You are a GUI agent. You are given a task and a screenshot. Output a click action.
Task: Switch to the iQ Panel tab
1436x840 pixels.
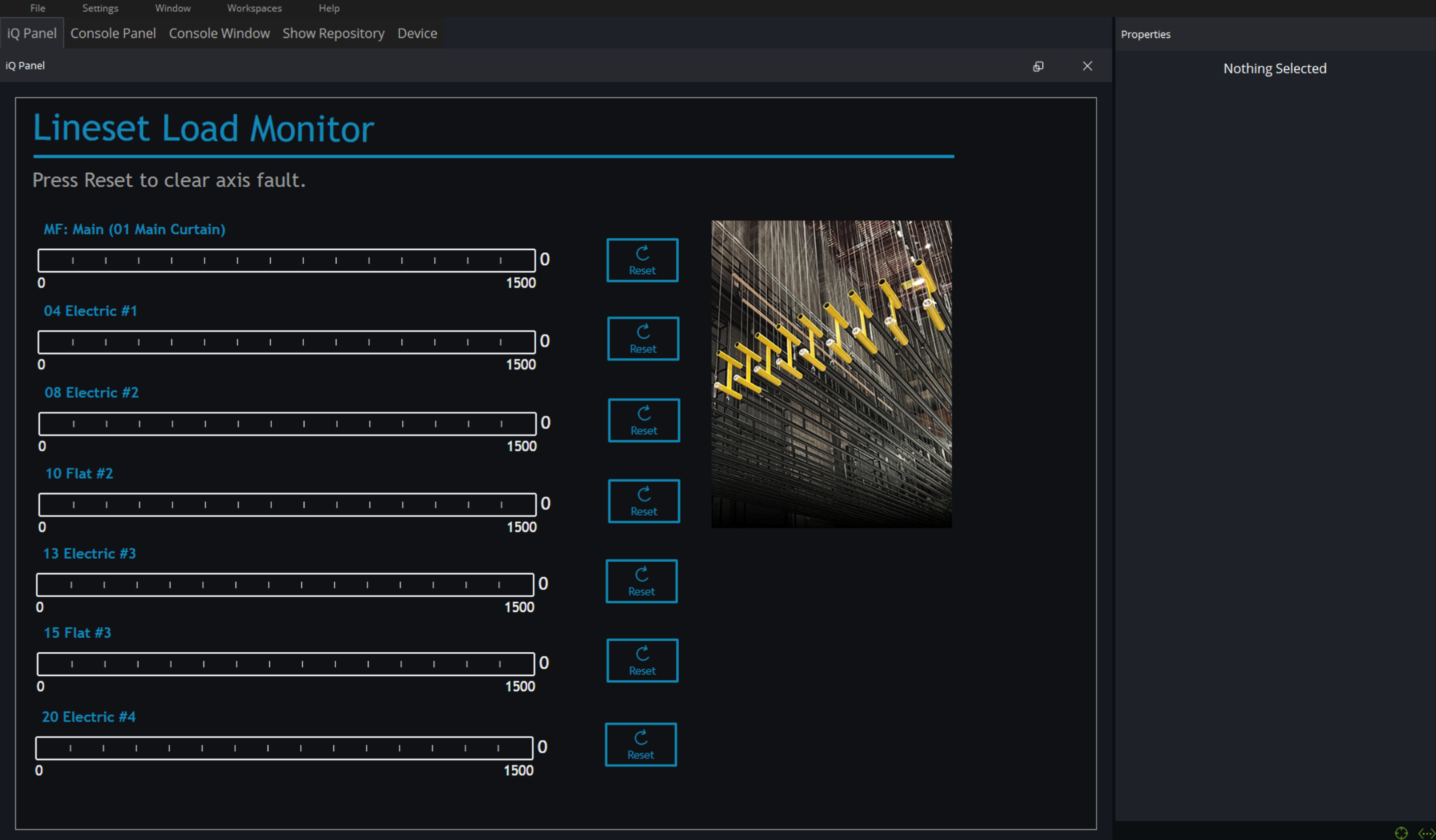[x=32, y=33]
